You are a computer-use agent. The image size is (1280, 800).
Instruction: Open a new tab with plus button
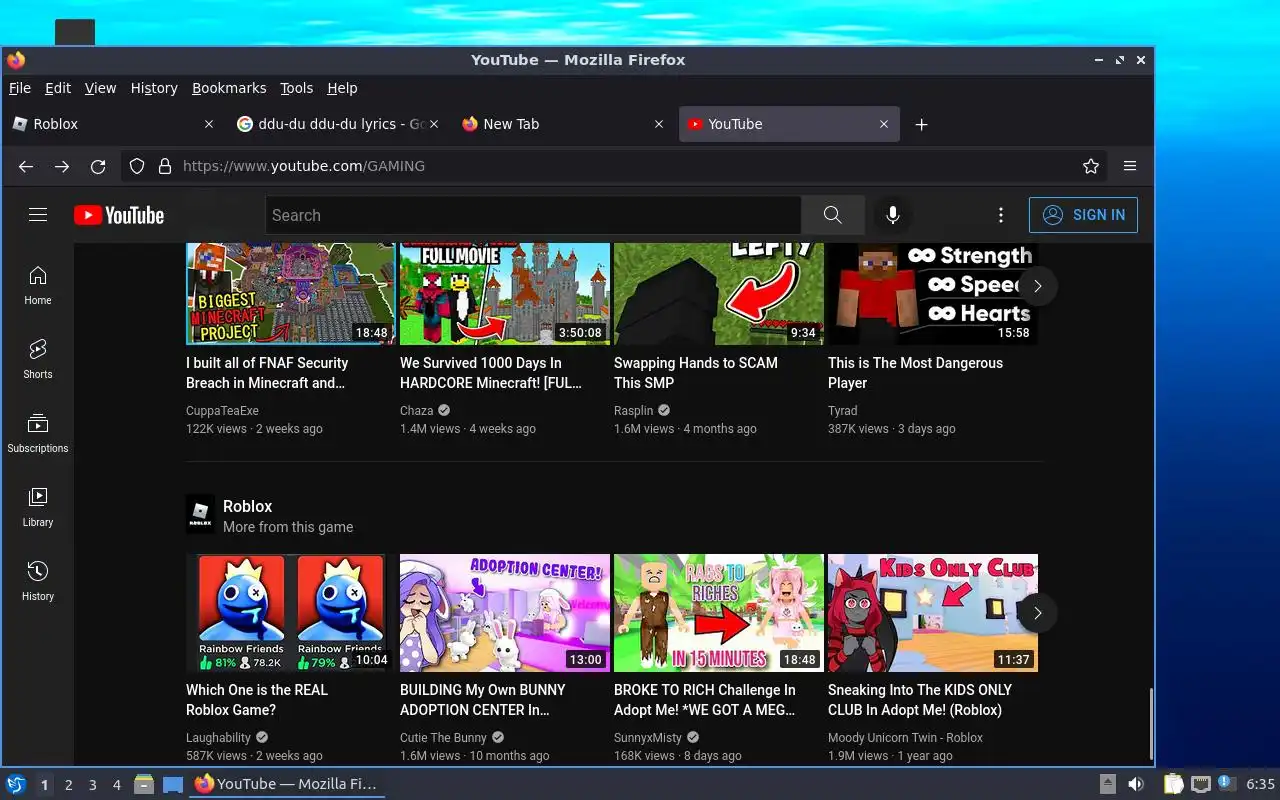tap(922, 124)
